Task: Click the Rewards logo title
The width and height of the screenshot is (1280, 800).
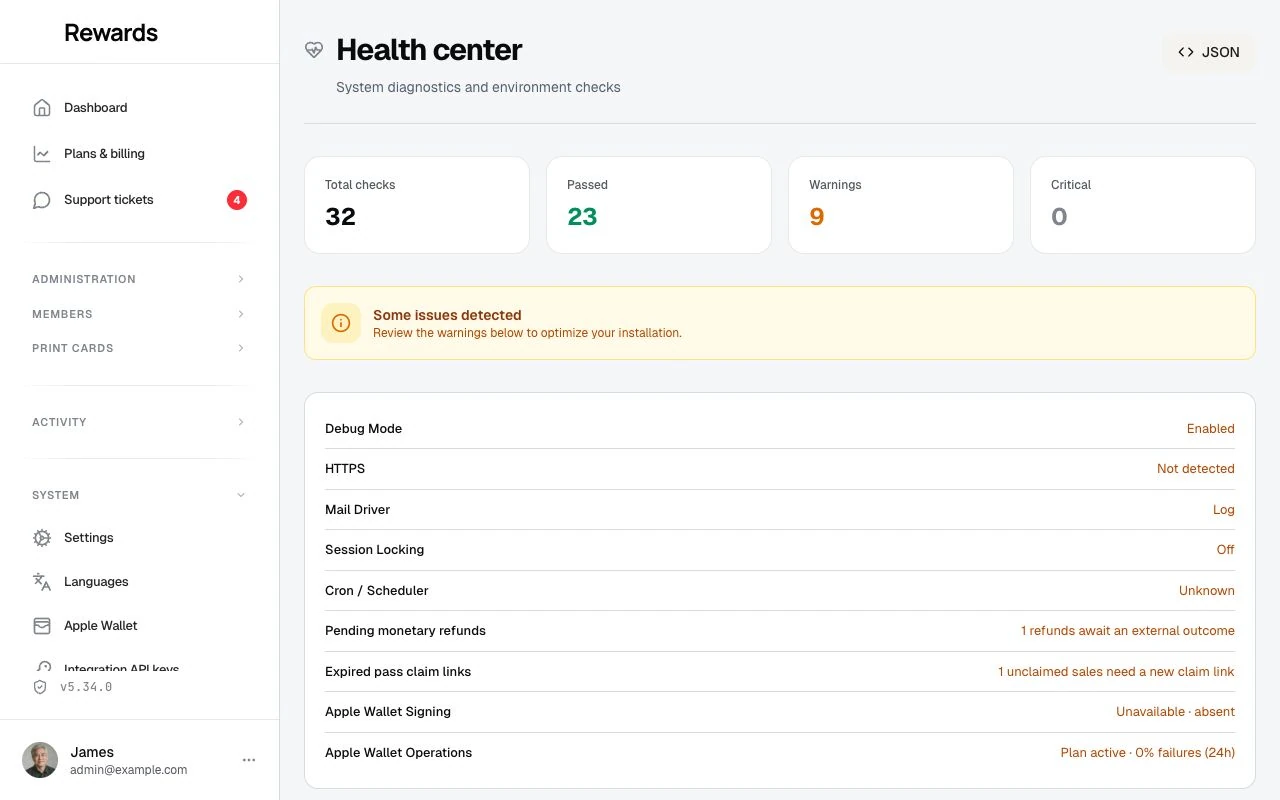Action: tap(111, 33)
